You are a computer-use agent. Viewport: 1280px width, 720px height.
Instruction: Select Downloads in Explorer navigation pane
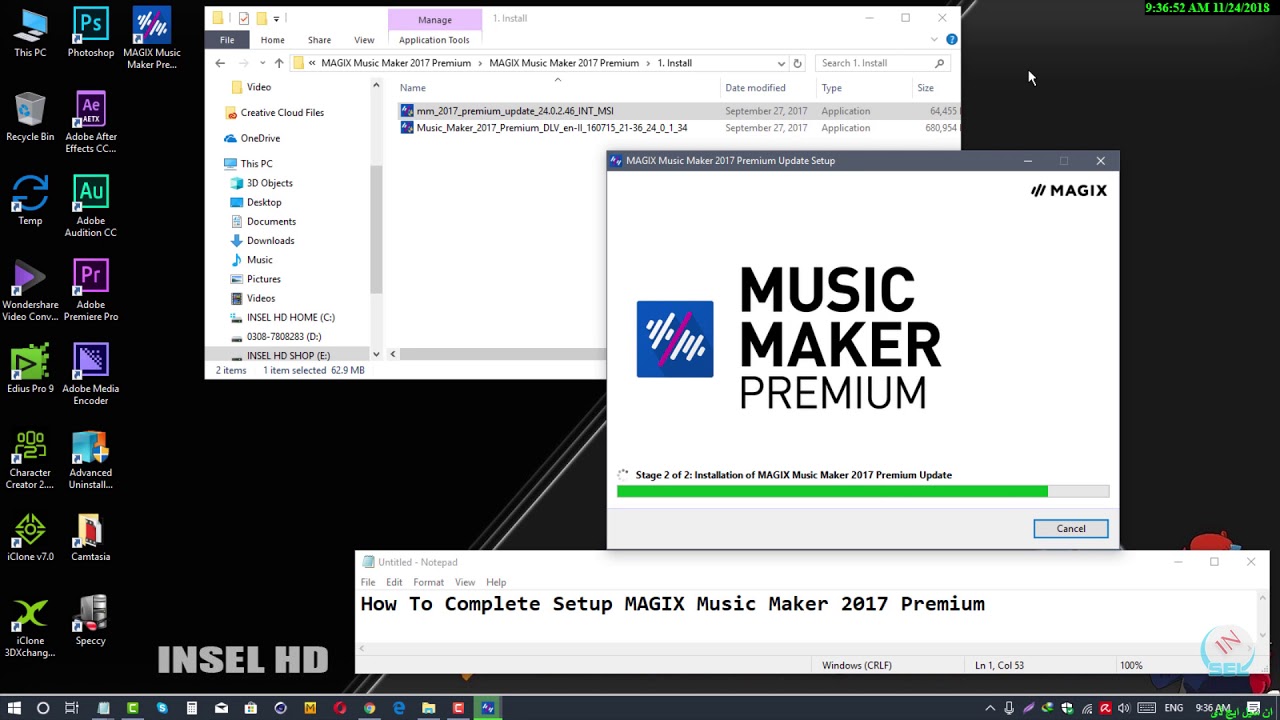[270, 240]
